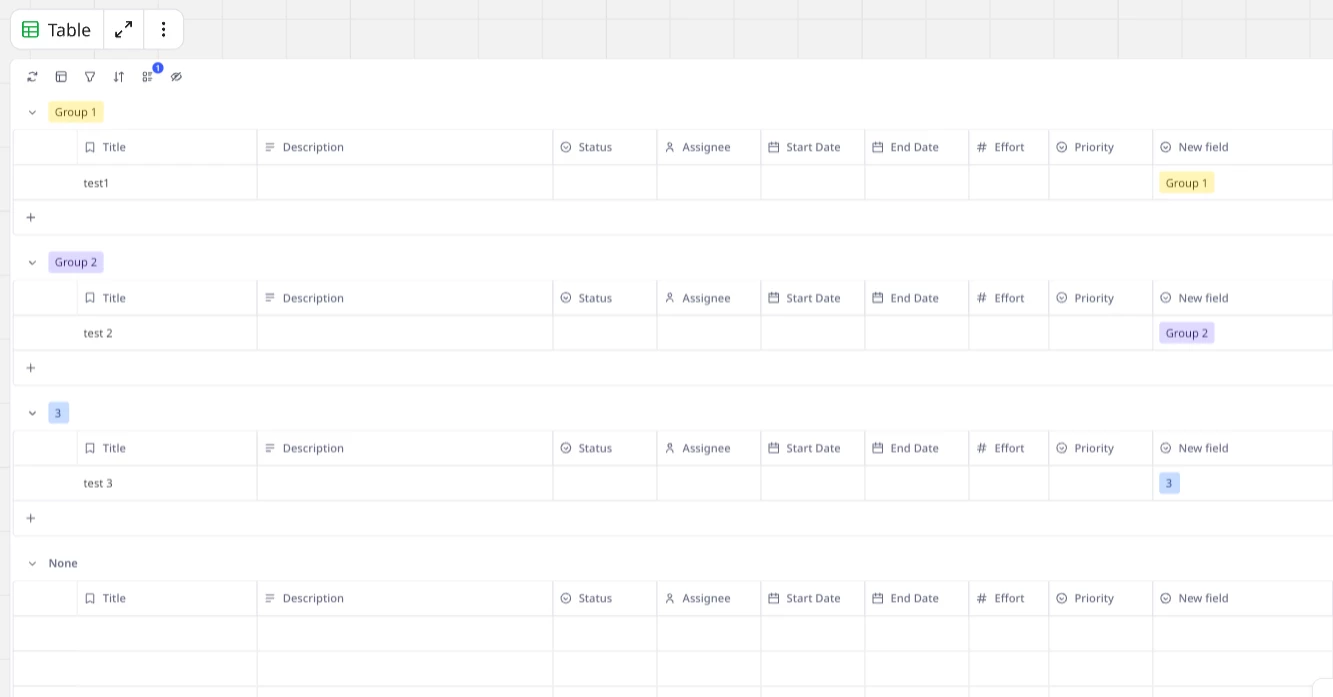Viewport: 1333px width, 697px height.
Task: Click the Description cell of test 2 row
Action: pyautogui.click(x=405, y=333)
